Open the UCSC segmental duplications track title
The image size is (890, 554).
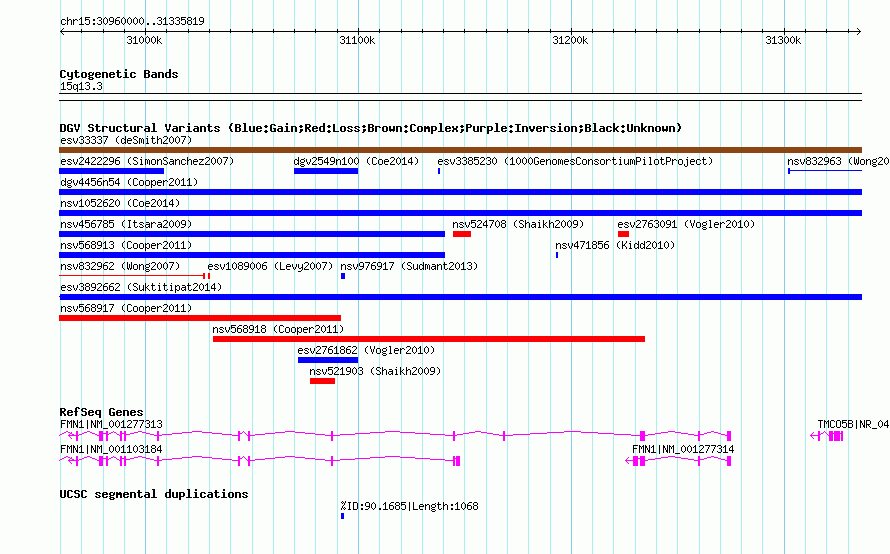pos(154,494)
